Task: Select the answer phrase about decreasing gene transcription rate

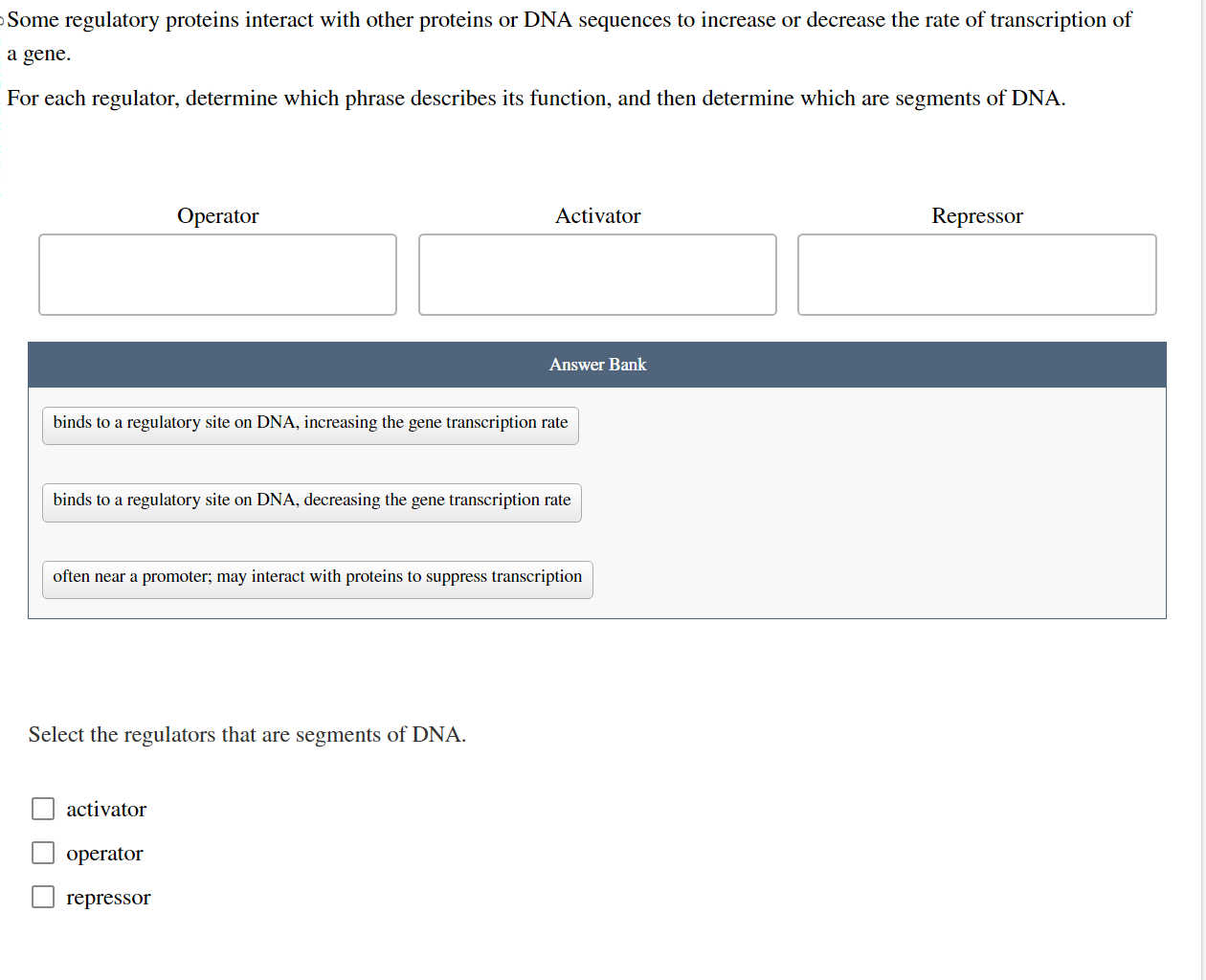Action: 311,502
